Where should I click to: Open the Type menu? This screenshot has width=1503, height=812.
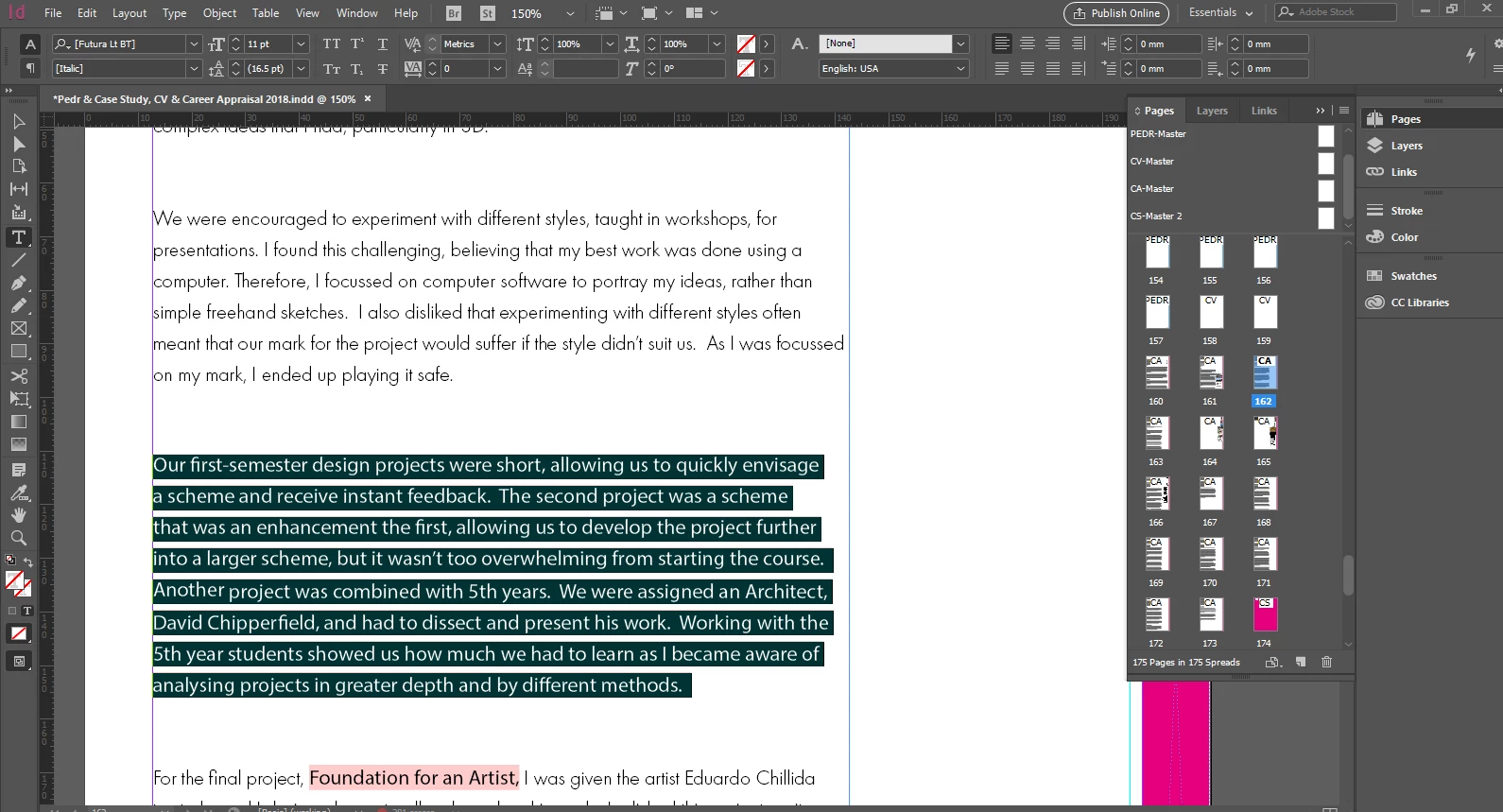tap(174, 13)
